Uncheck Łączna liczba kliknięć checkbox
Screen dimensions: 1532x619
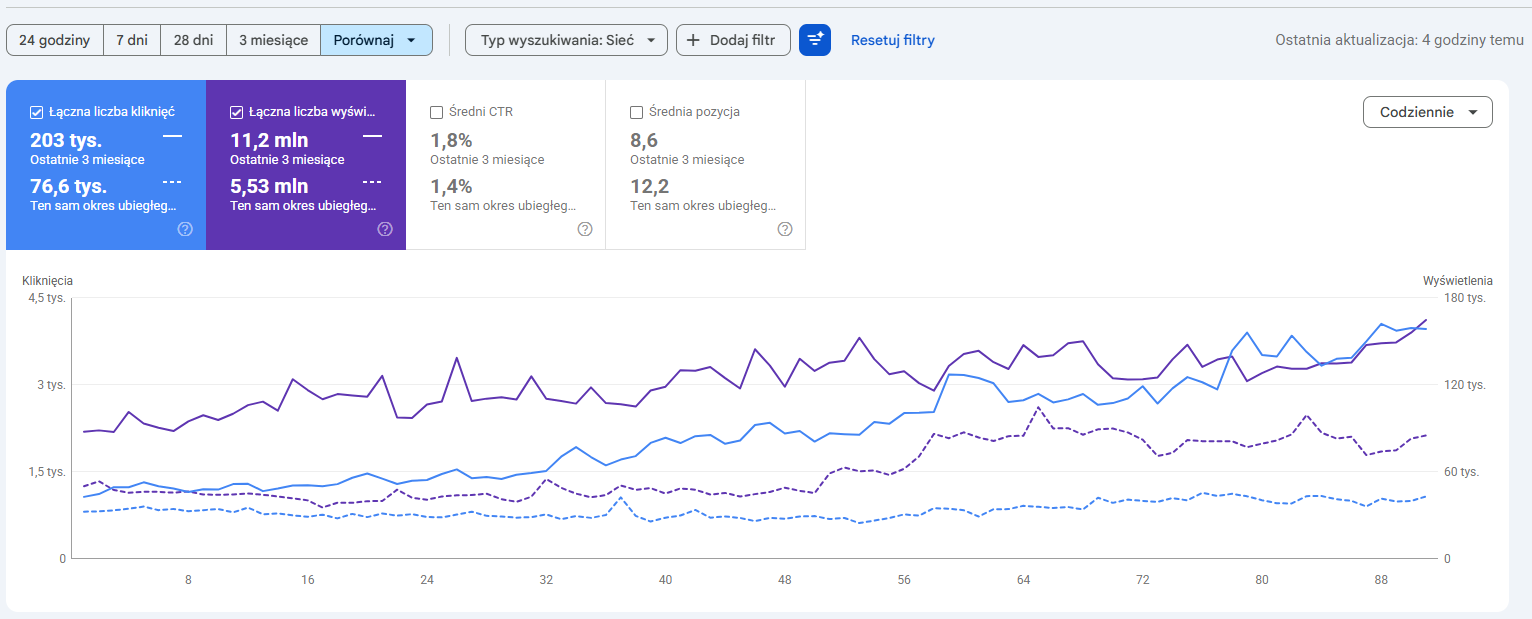point(36,112)
